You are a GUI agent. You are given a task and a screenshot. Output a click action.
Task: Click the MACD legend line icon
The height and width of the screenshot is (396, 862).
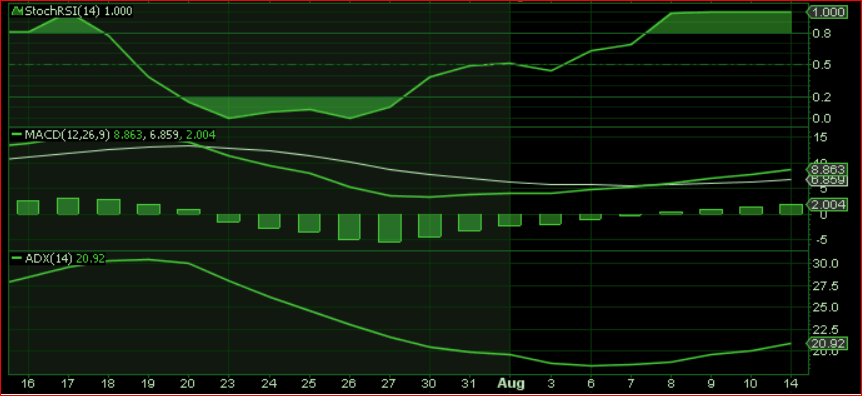click(17, 134)
